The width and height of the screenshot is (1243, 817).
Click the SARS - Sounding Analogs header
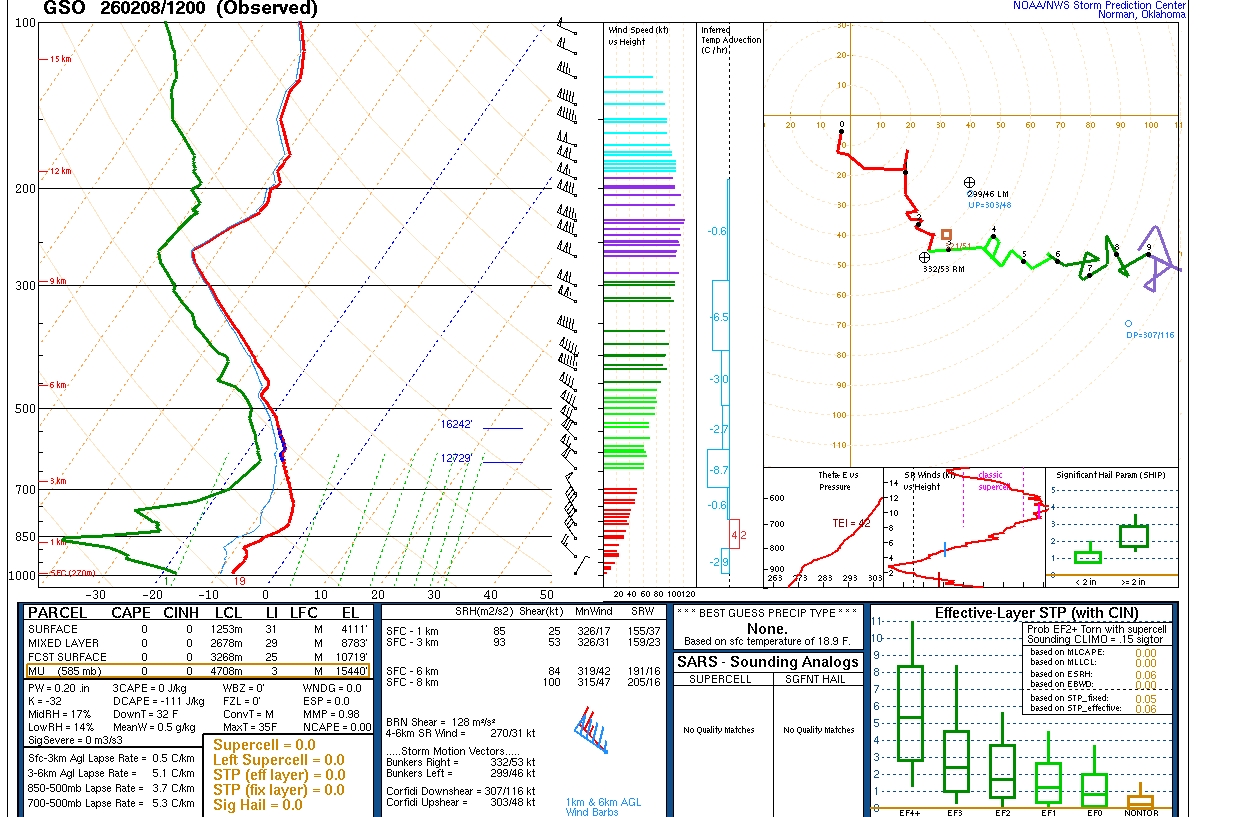pos(769,662)
